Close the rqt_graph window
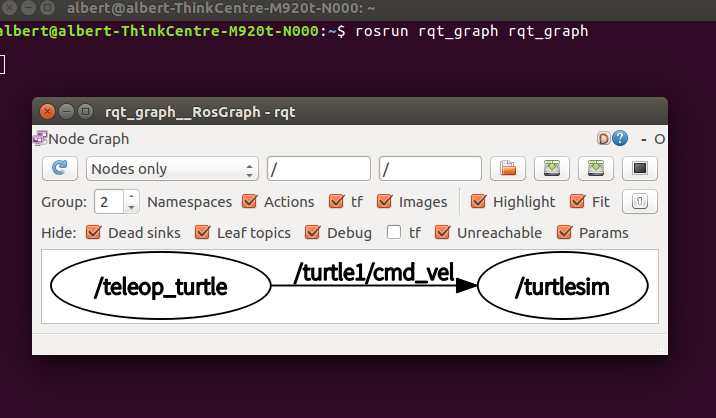The height and width of the screenshot is (418, 716). [x=47, y=111]
